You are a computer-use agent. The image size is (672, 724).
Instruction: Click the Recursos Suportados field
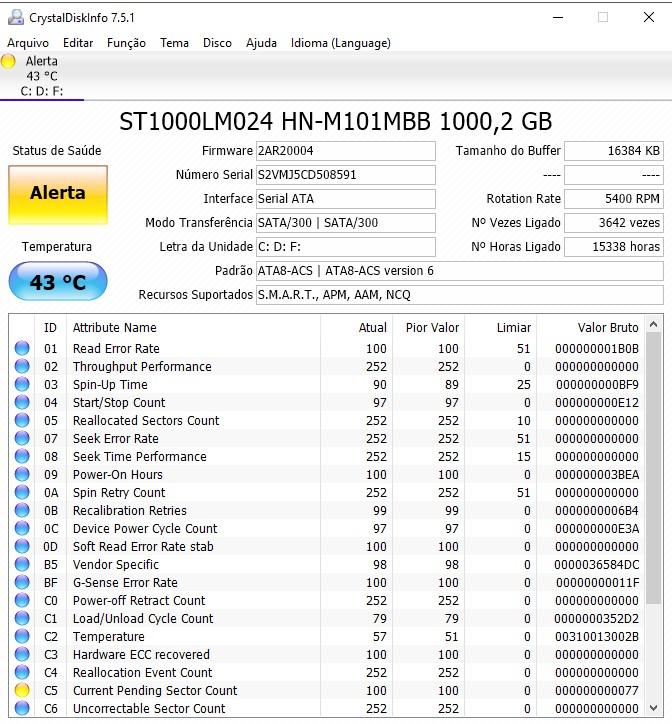point(460,295)
